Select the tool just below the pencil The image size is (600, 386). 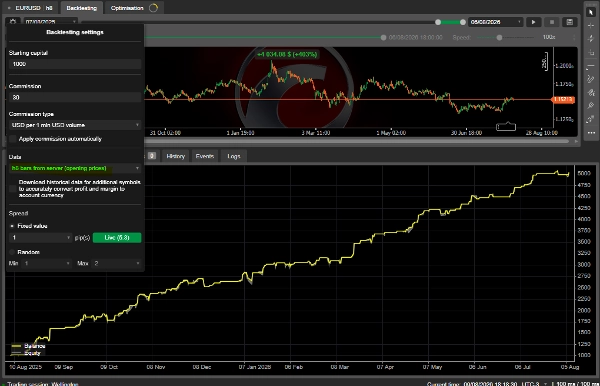click(x=591, y=93)
